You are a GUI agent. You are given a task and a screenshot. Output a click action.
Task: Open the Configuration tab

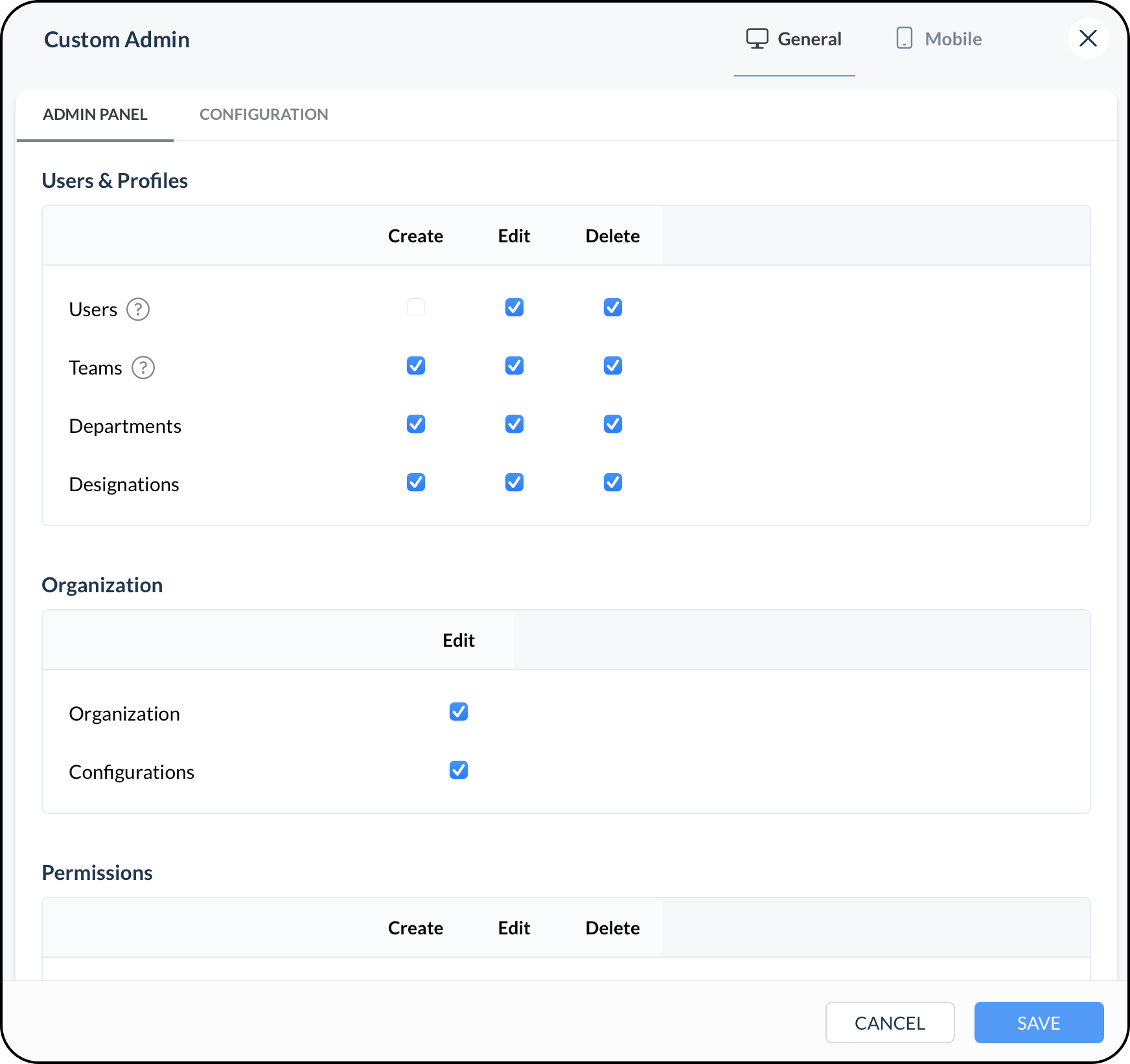[264, 115]
